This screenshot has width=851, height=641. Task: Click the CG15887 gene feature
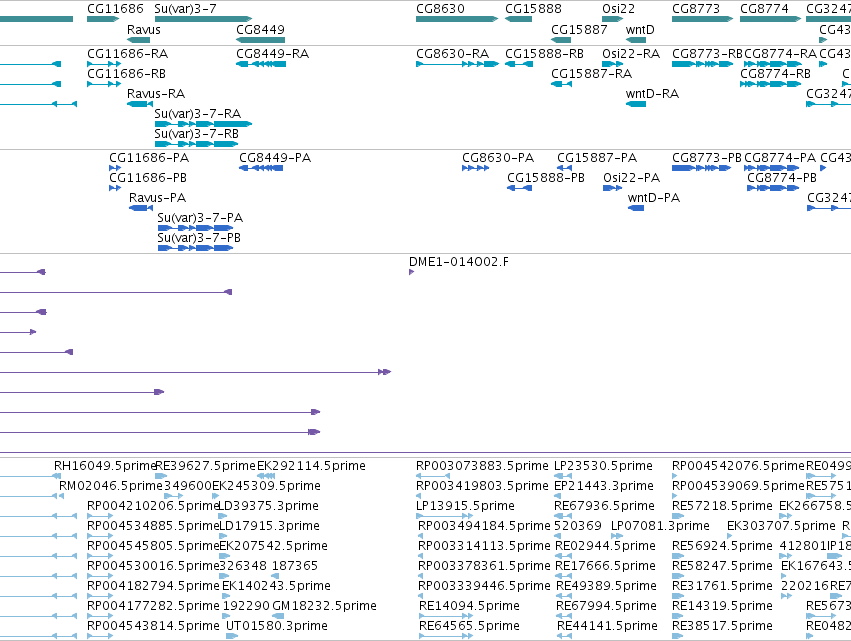561,40
